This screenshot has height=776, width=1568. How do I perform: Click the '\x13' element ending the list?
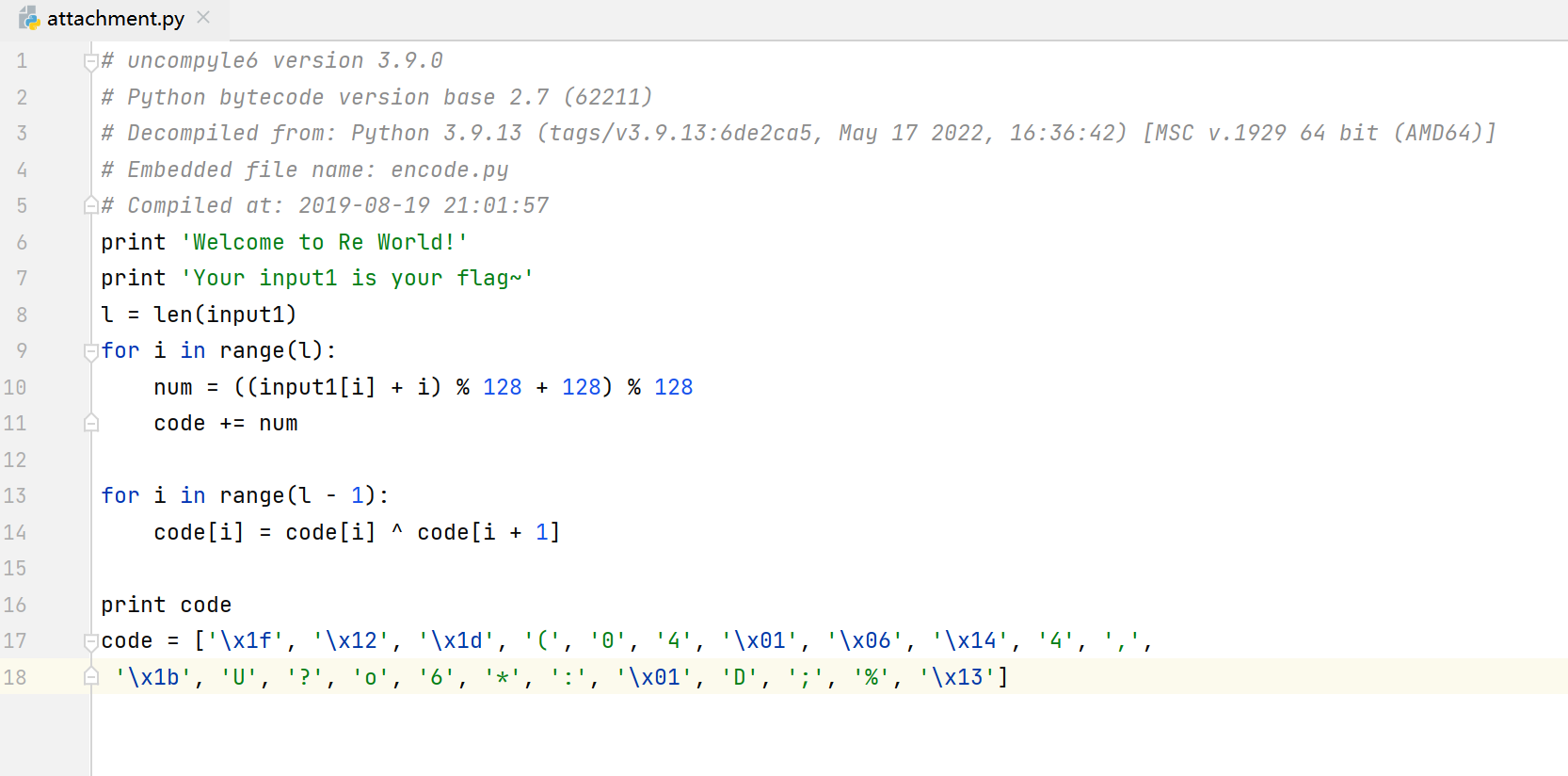click(x=957, y=677)
